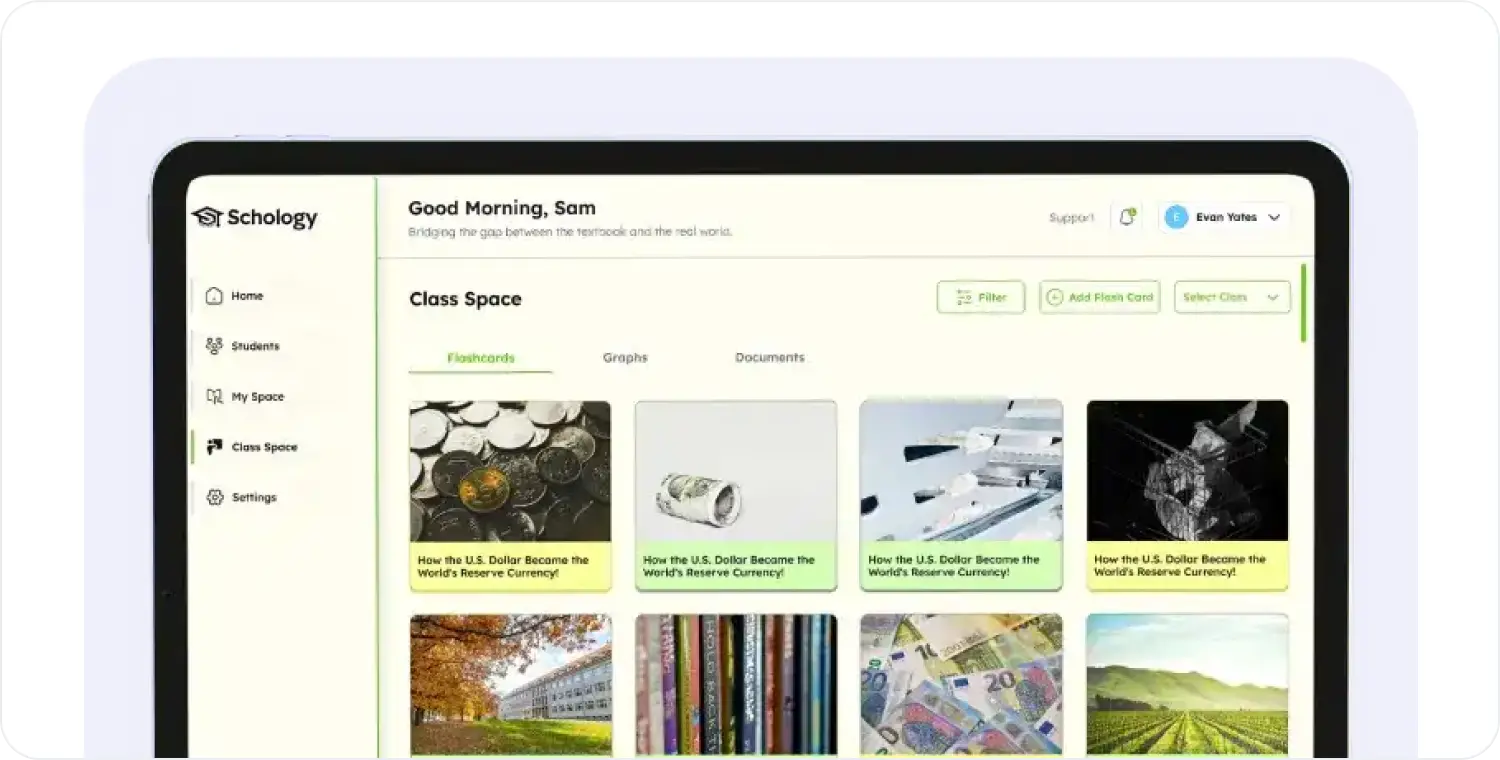The height and width of the screenshot is (760, 1500).
Task: Open My Space book icon
Action: coord(214,396)
